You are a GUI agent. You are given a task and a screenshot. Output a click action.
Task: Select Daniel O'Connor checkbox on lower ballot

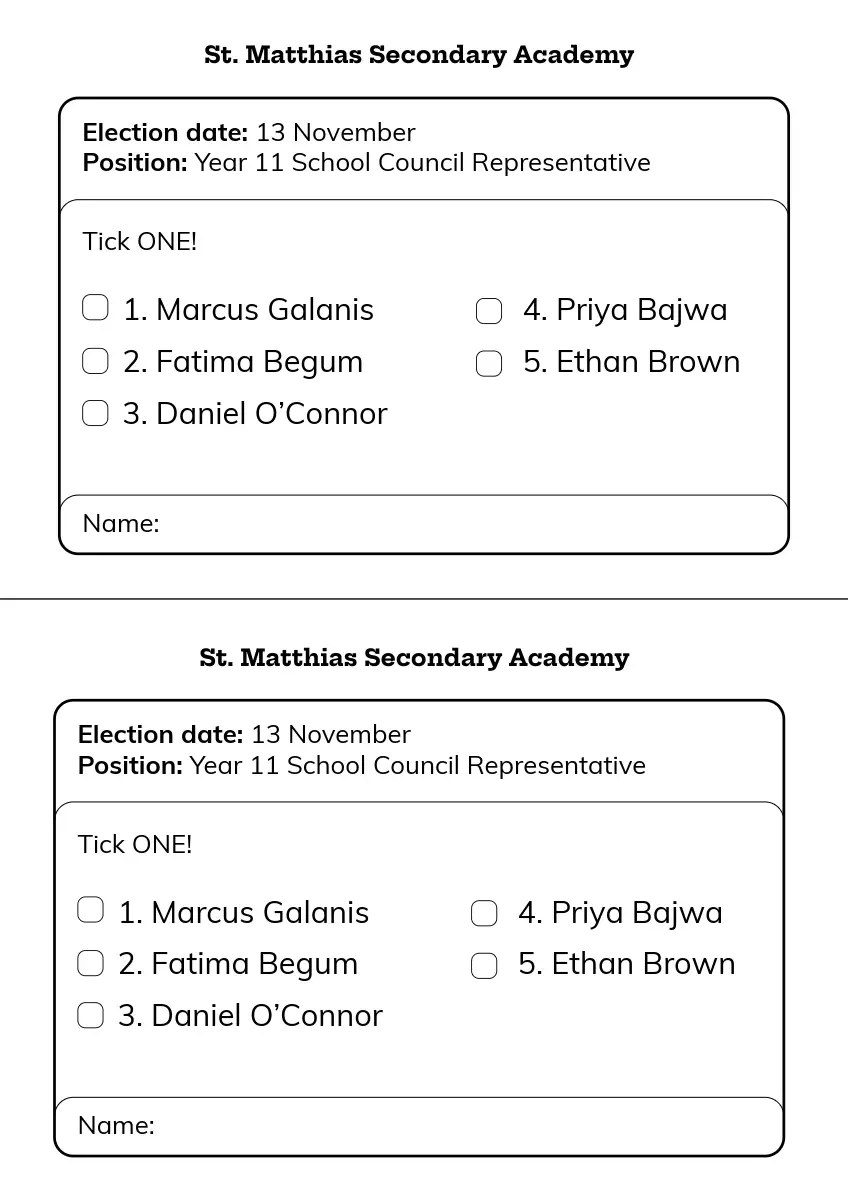(90, 1016)
